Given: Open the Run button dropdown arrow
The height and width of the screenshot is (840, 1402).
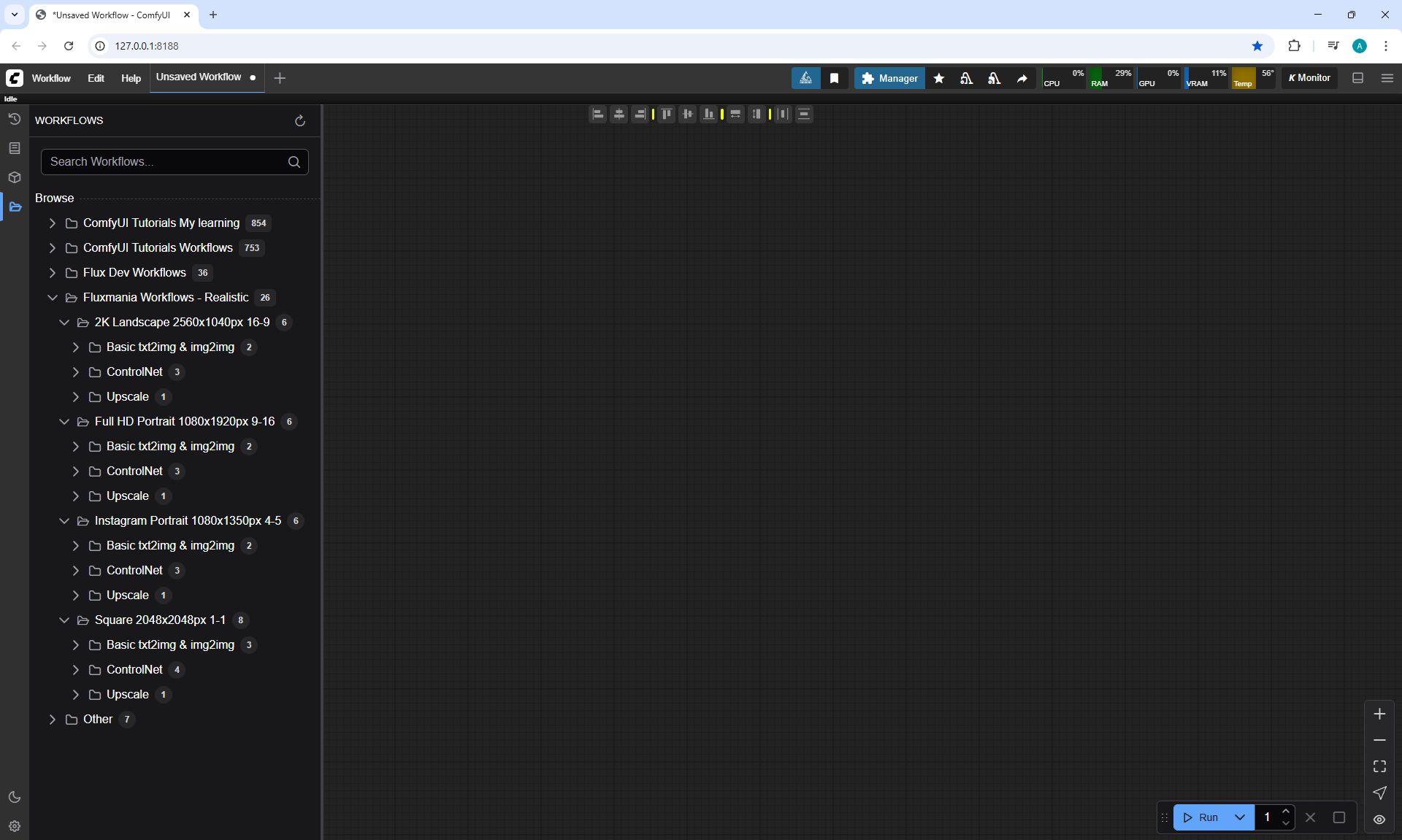Looking at the screenshot, I should point(1239,817).
